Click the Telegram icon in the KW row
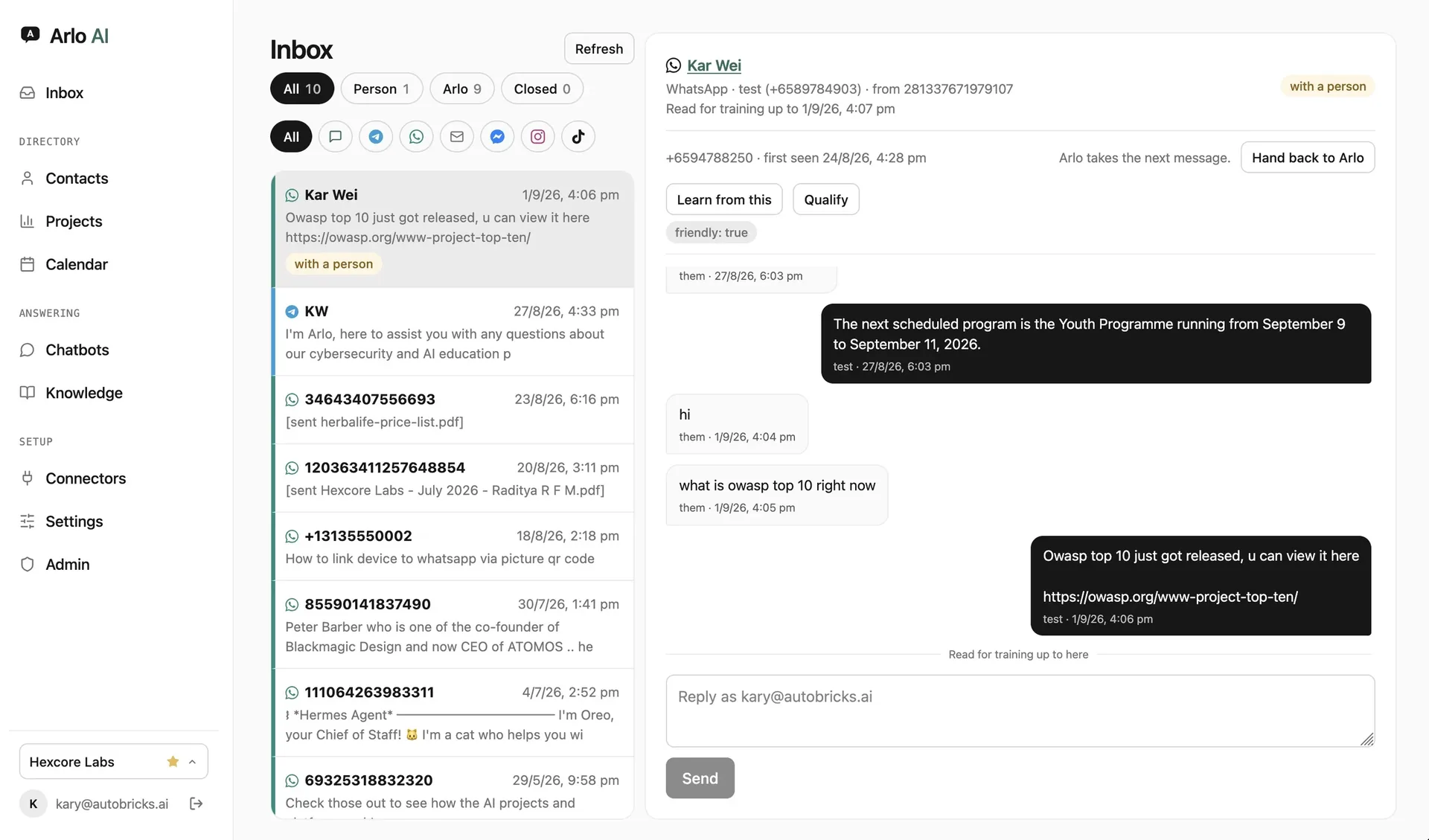This screenshot has height=840, width=1429. pos(292,312)
